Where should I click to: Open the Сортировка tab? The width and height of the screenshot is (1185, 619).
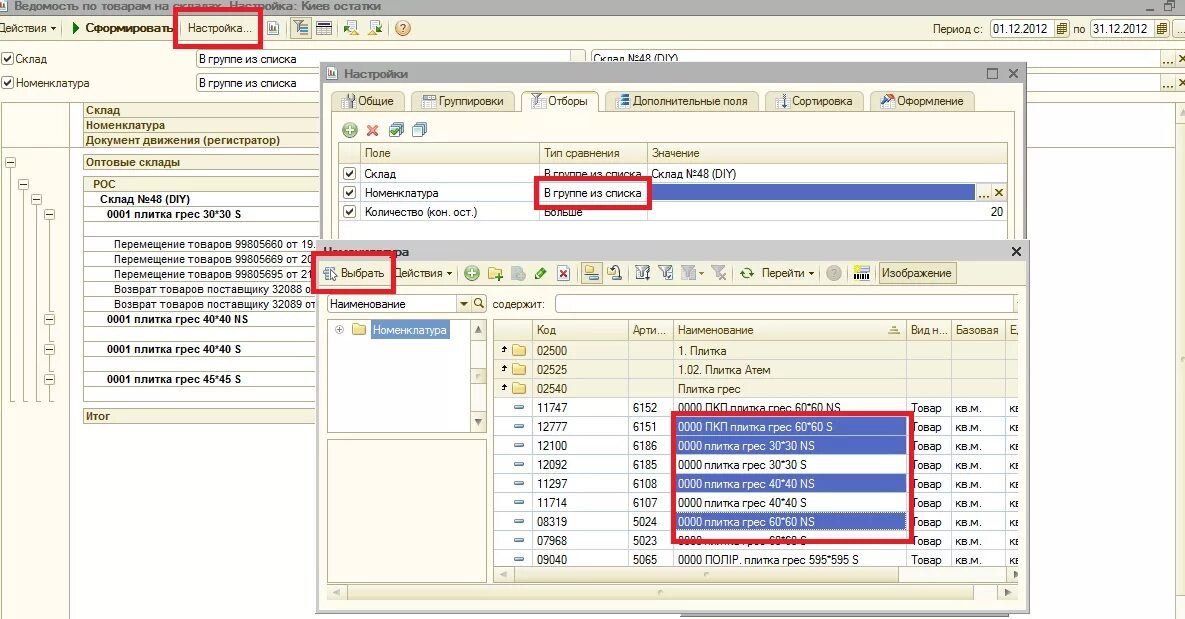pos(813,101)
